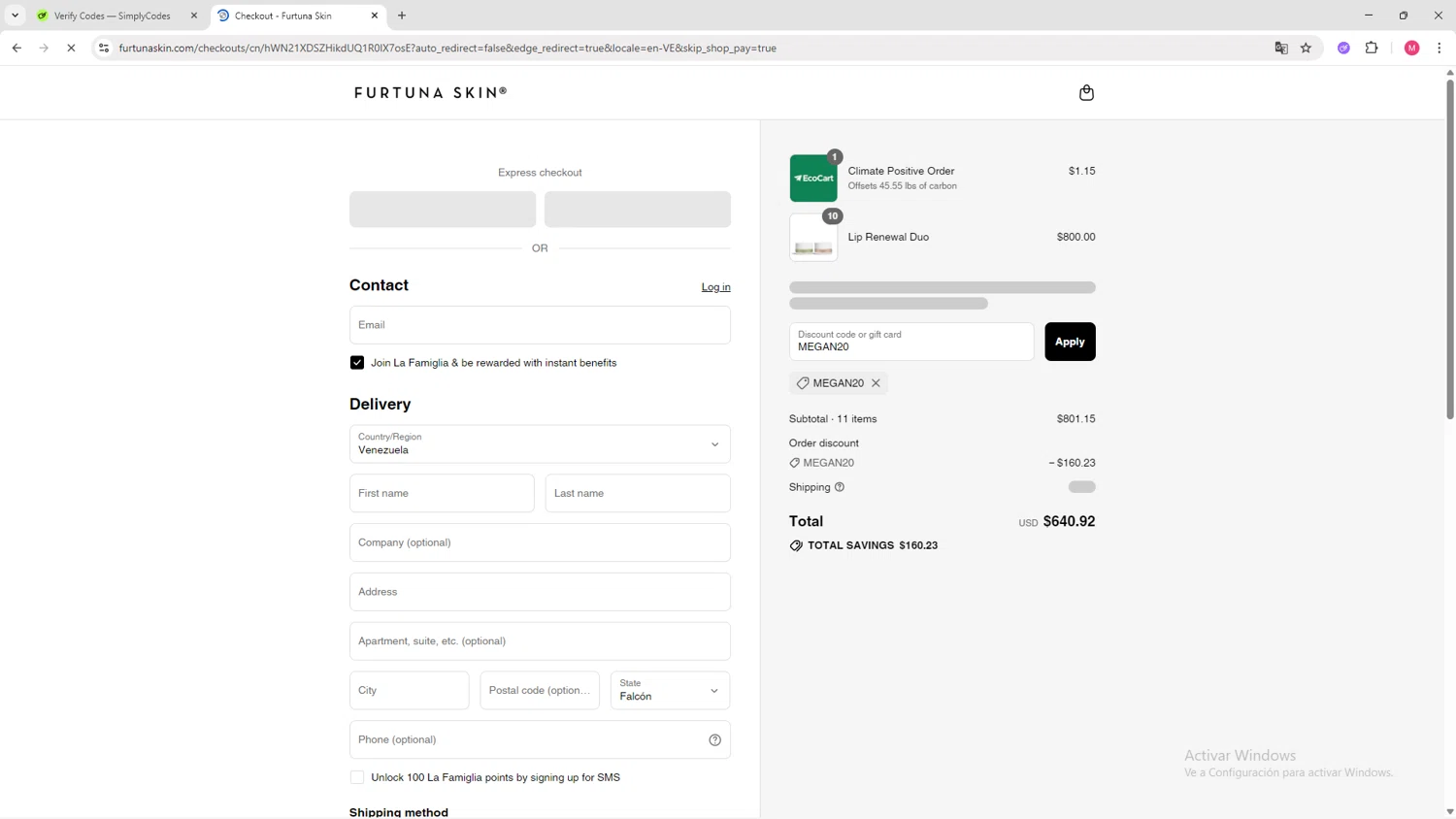Open the shopping bag cart icon

1086,93
